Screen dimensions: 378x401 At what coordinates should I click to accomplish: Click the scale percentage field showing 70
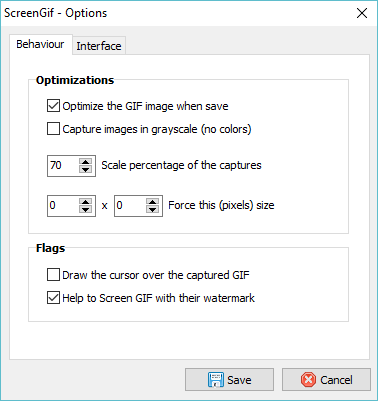(x=63, y=166)
